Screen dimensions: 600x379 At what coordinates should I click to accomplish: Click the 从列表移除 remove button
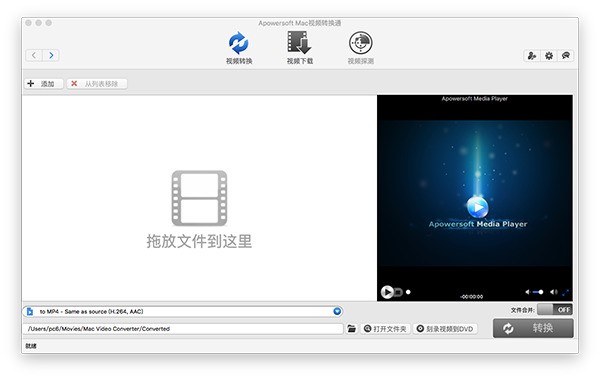click(x=97, y=83)
